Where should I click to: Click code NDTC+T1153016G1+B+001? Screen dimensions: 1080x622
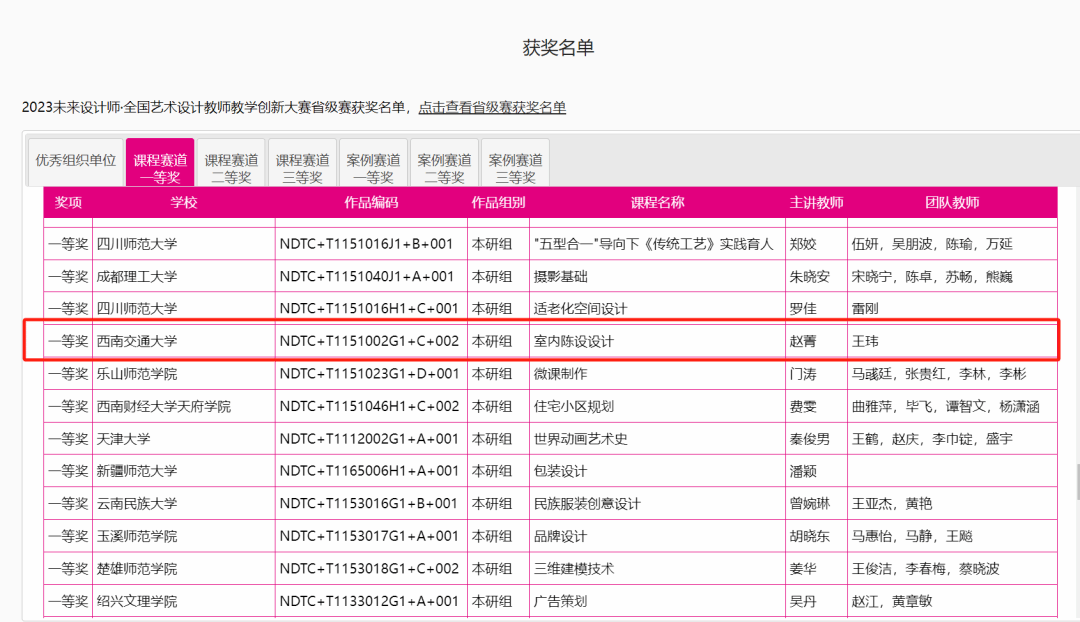click(368, 504)
